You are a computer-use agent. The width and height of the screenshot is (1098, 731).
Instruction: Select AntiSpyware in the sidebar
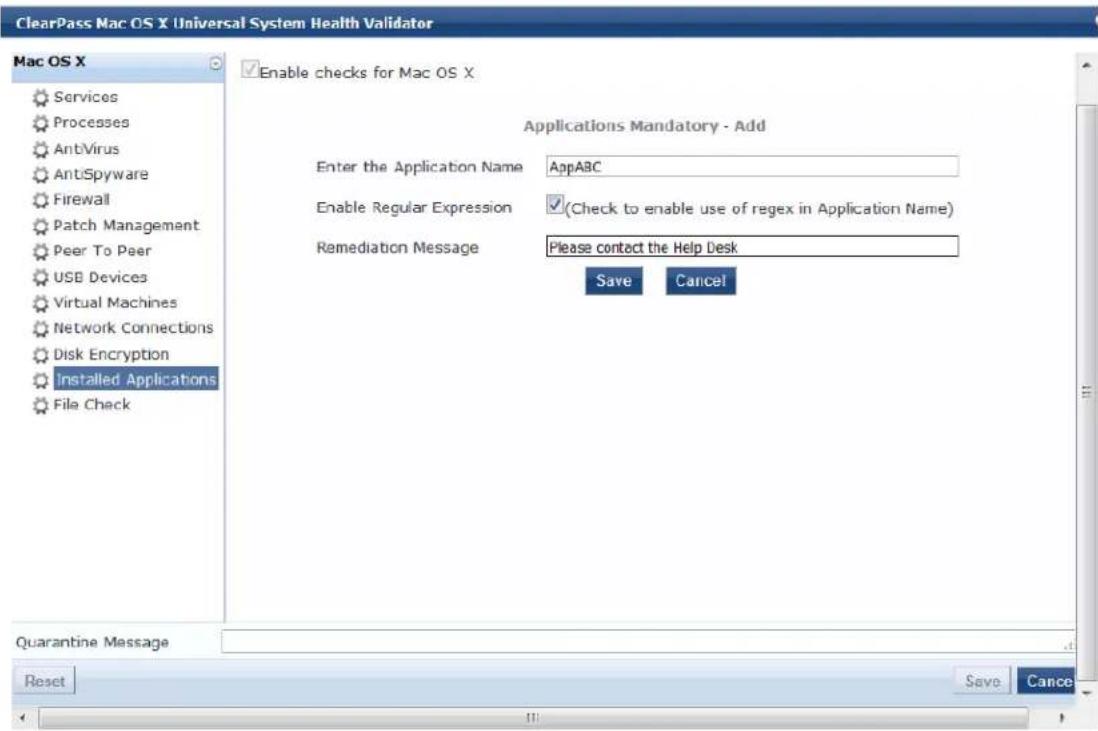click(101, 174)
